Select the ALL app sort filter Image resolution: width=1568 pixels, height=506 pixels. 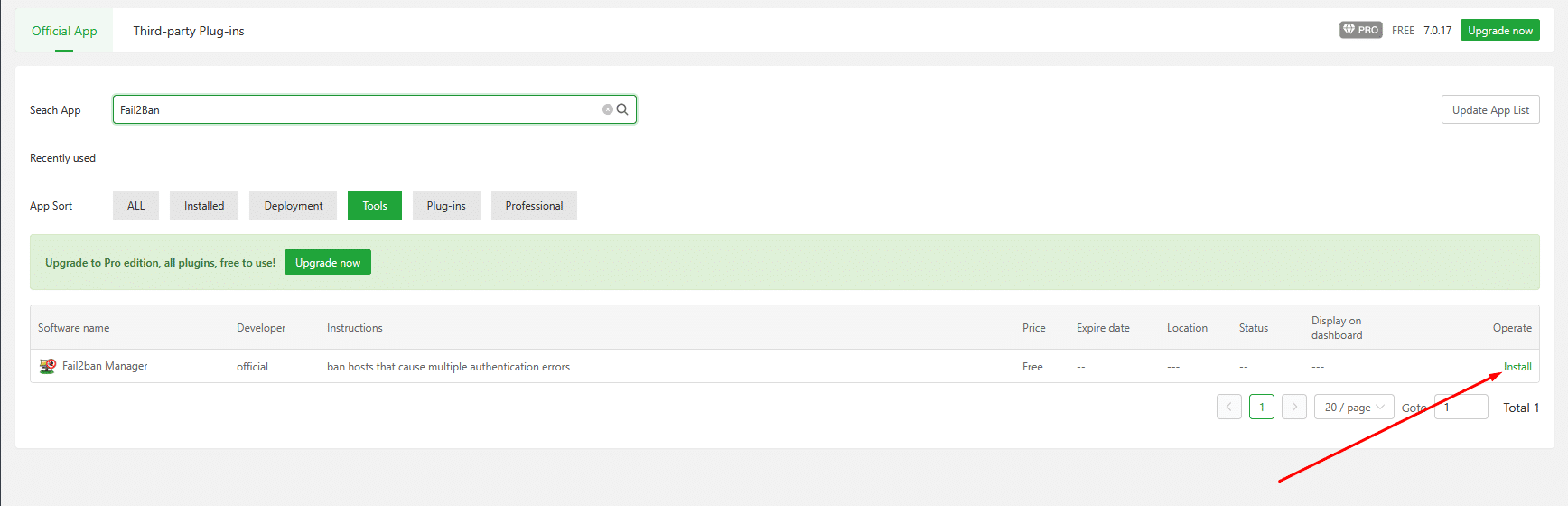coord(135,205)
